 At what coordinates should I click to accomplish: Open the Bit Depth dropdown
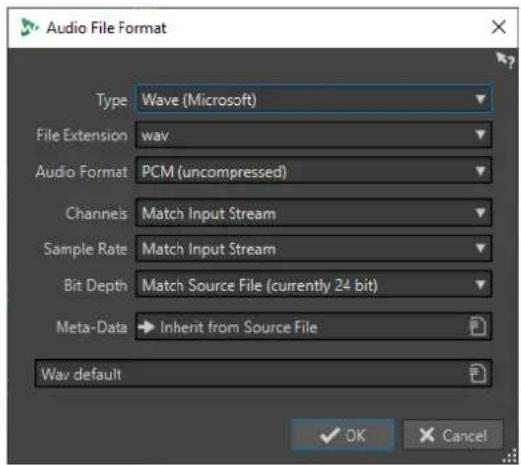313,284
